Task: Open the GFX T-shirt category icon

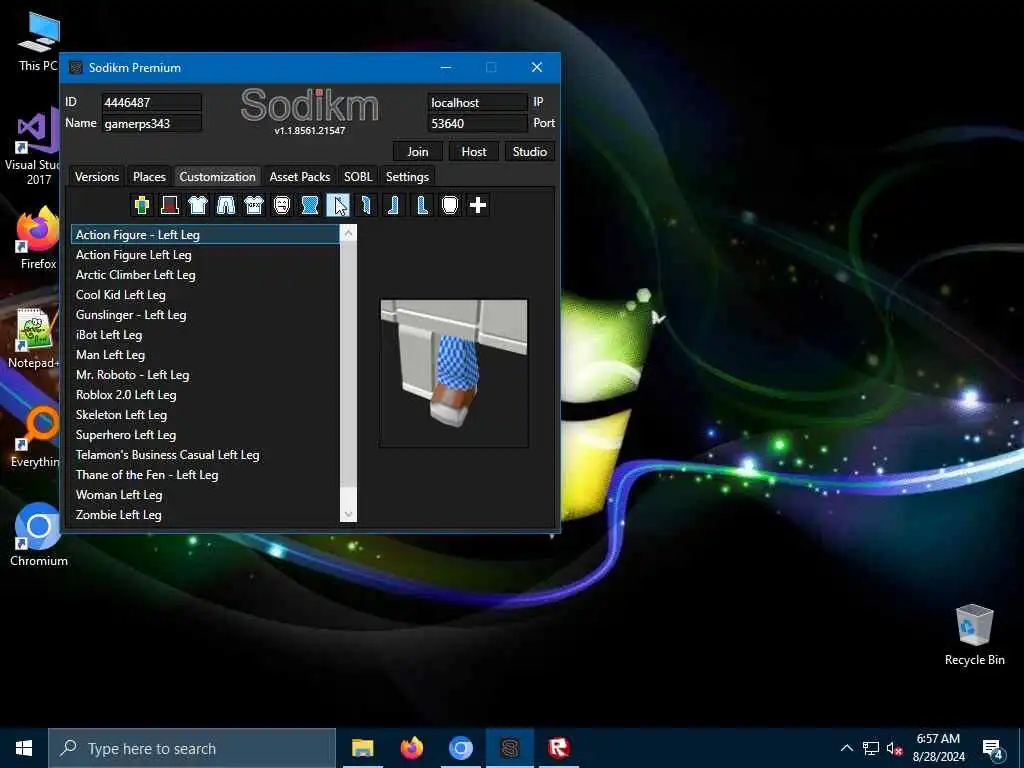Action: [x=253, y=205]
